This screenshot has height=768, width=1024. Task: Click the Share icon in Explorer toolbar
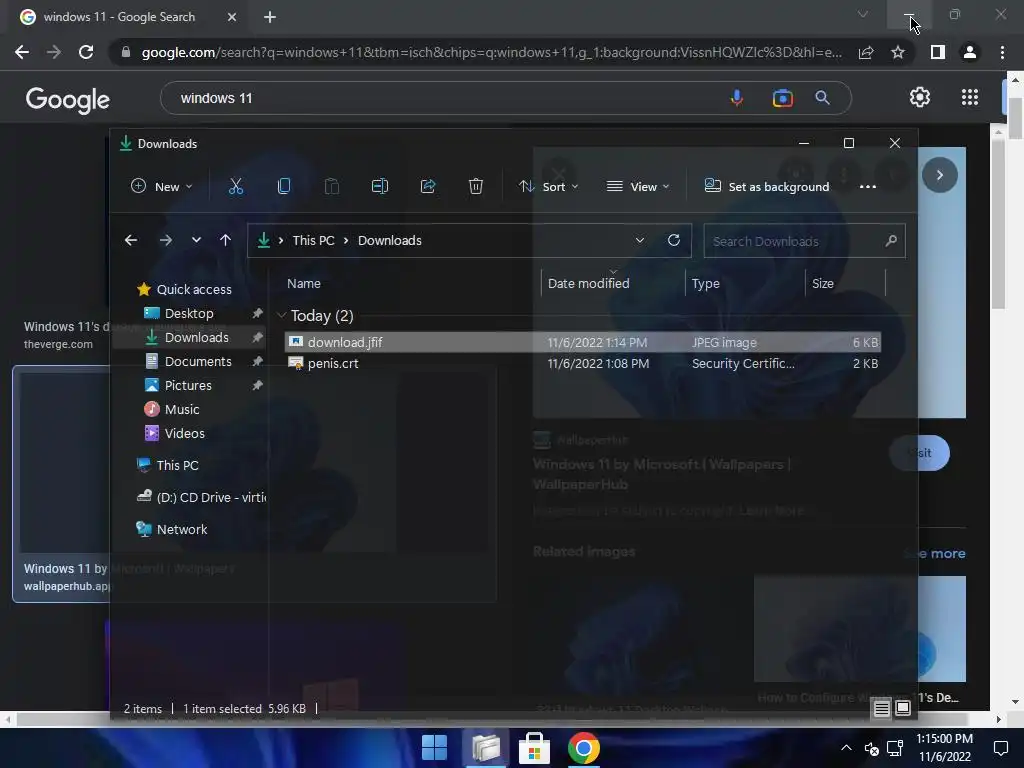pos(428,187)
